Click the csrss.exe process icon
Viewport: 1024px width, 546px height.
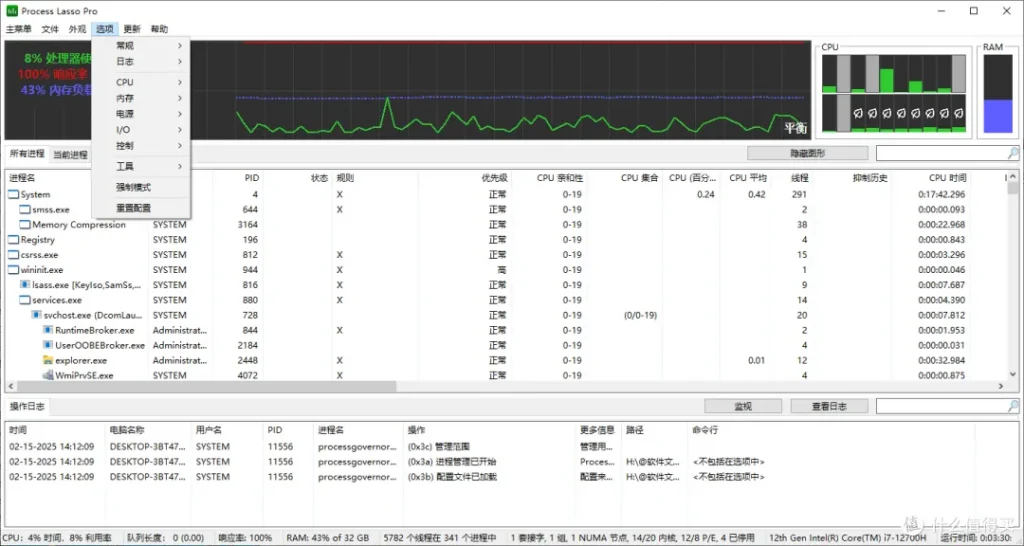point(13,255)
